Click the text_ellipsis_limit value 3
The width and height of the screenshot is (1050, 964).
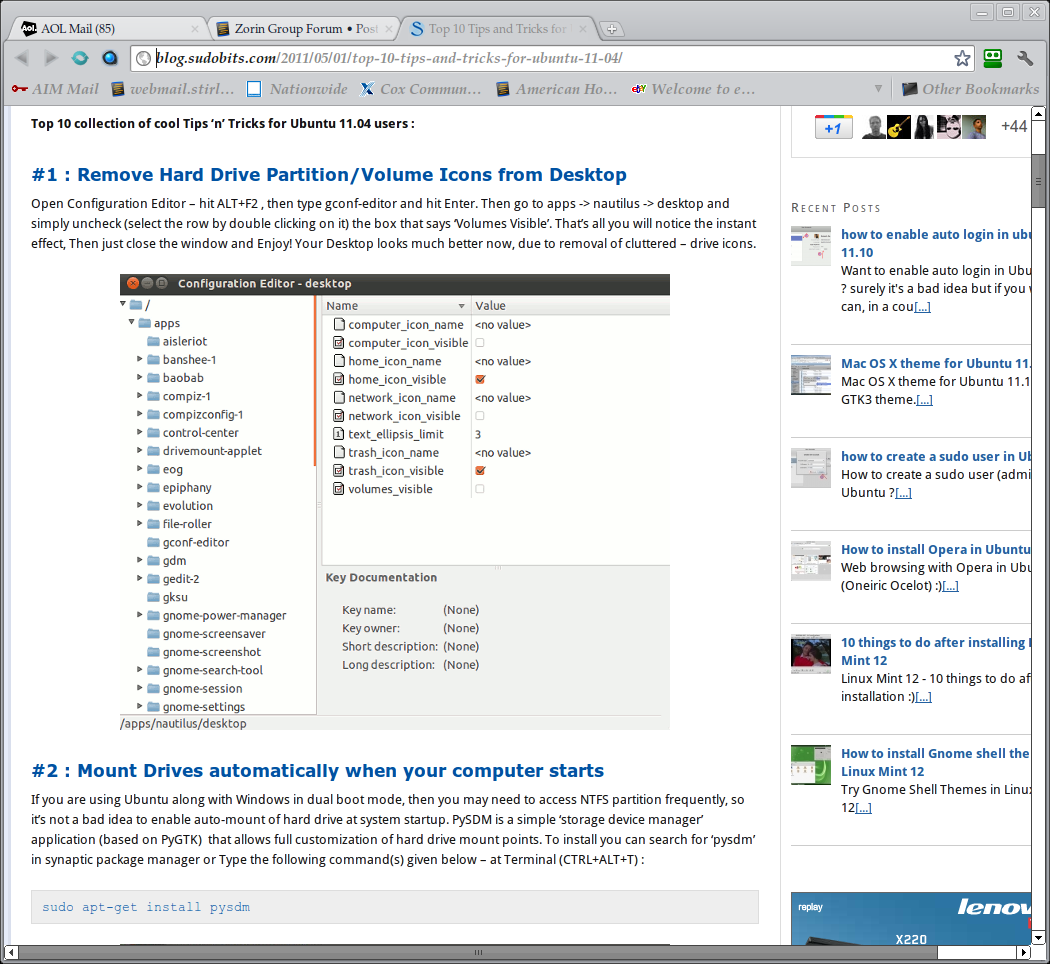478,434
